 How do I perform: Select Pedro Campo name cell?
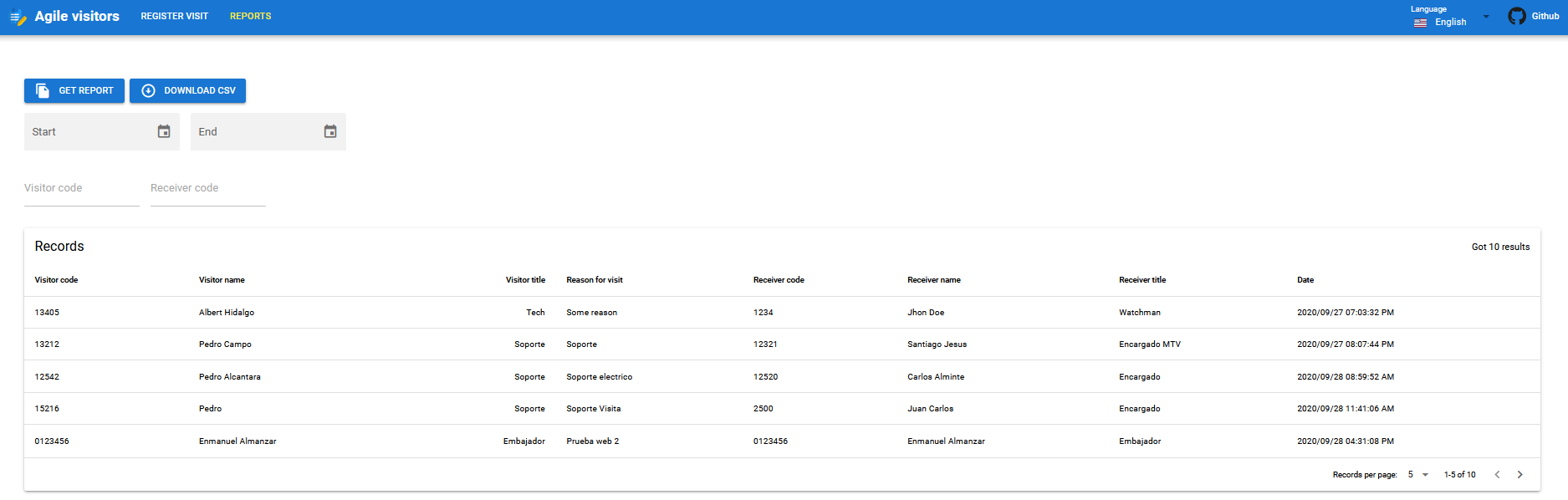pos(225,344)
